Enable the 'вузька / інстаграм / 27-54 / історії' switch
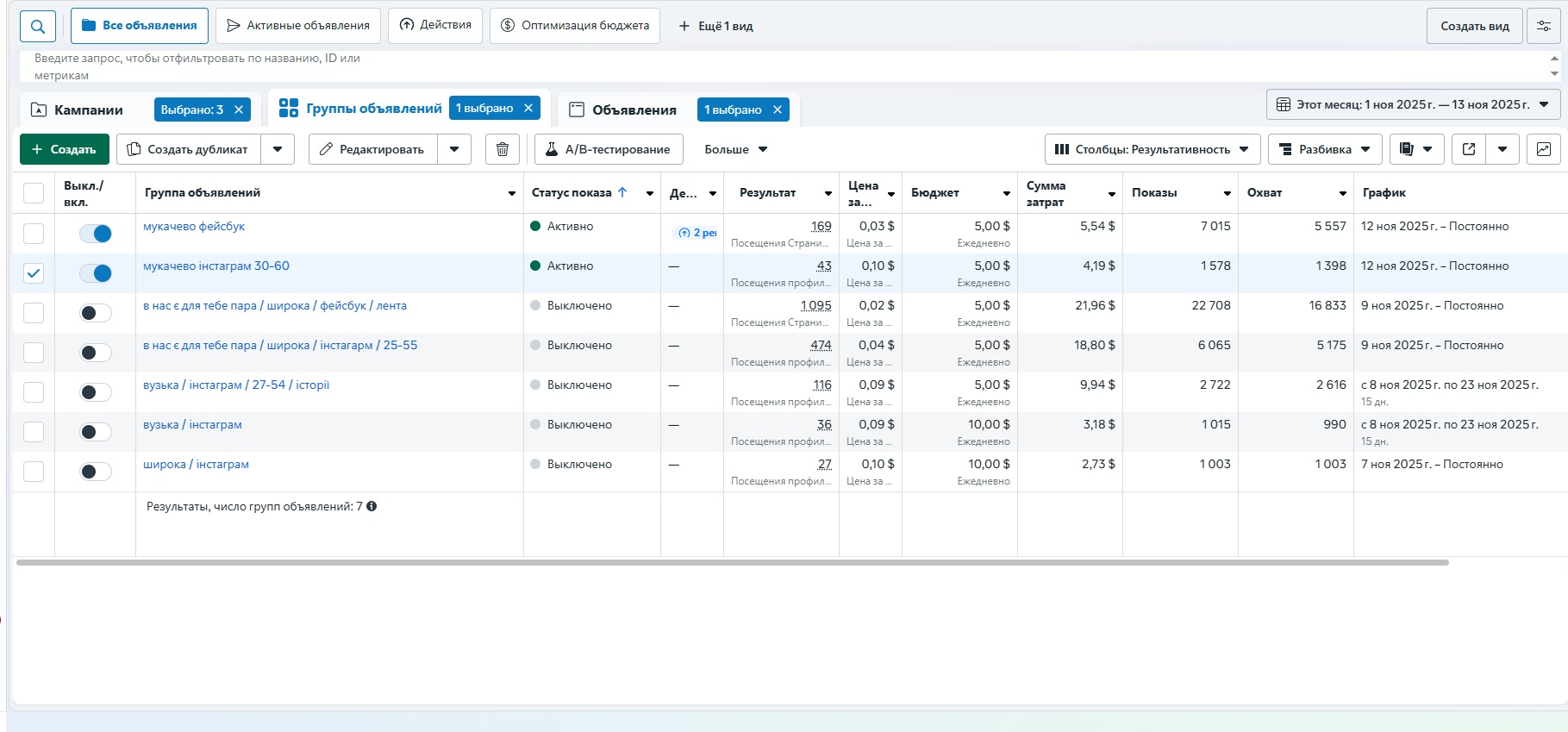The image size is (1568, 732). (x=96, y=392)
